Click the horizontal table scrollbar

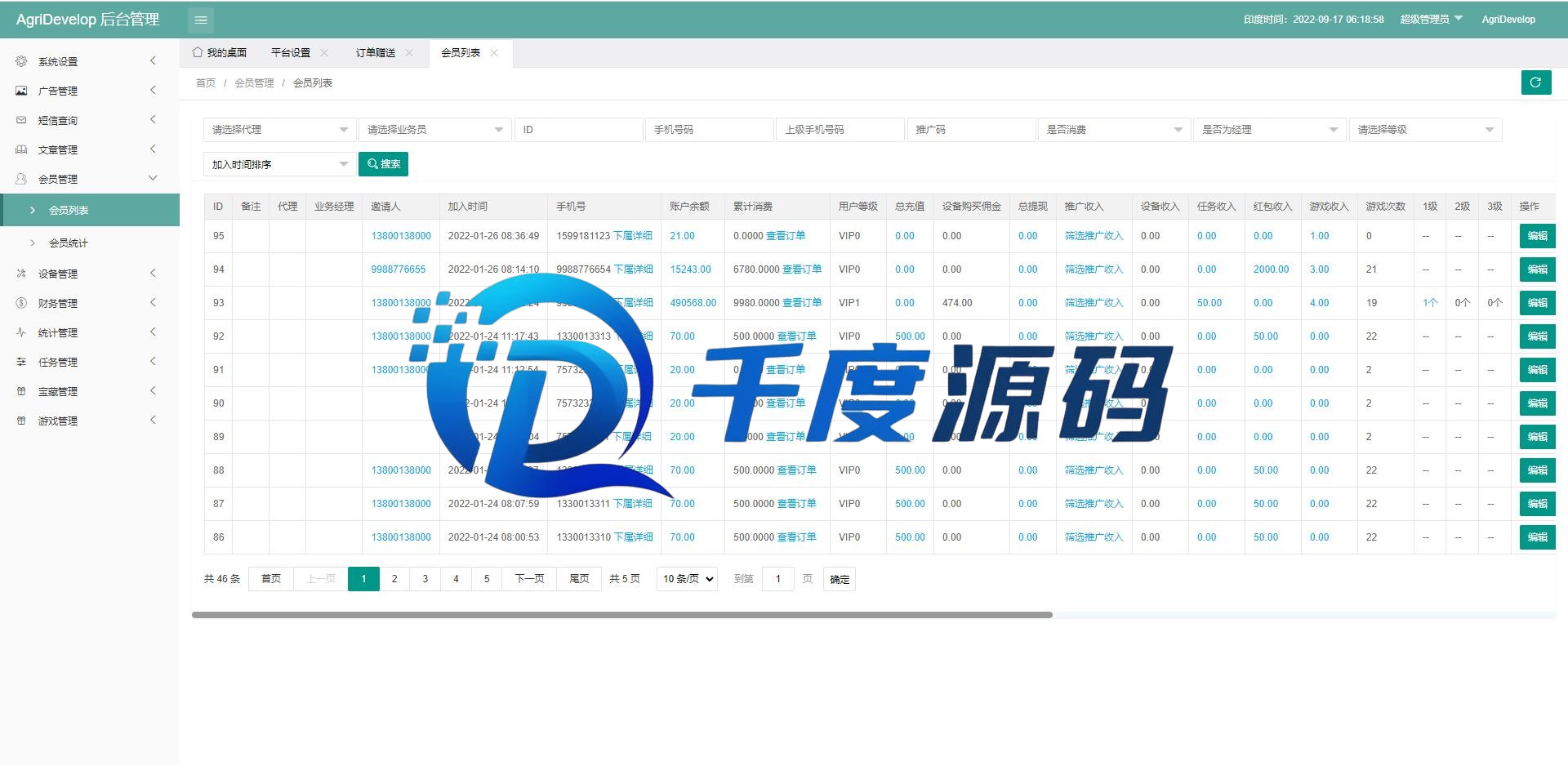tap(622, 615)
